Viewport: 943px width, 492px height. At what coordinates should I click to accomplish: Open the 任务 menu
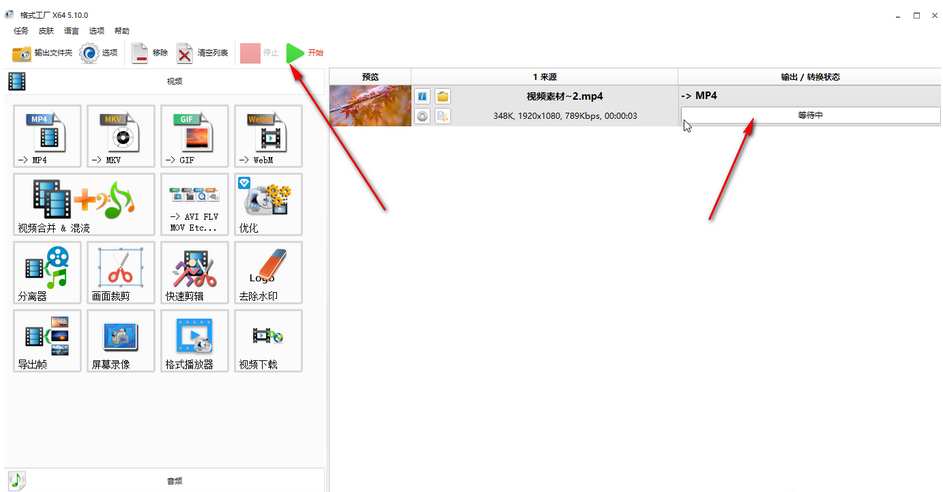pyautogui.click(x=21, y=31)
